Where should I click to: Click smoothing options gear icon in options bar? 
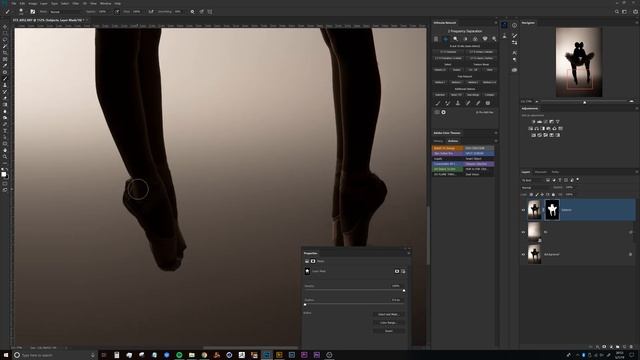192,12
